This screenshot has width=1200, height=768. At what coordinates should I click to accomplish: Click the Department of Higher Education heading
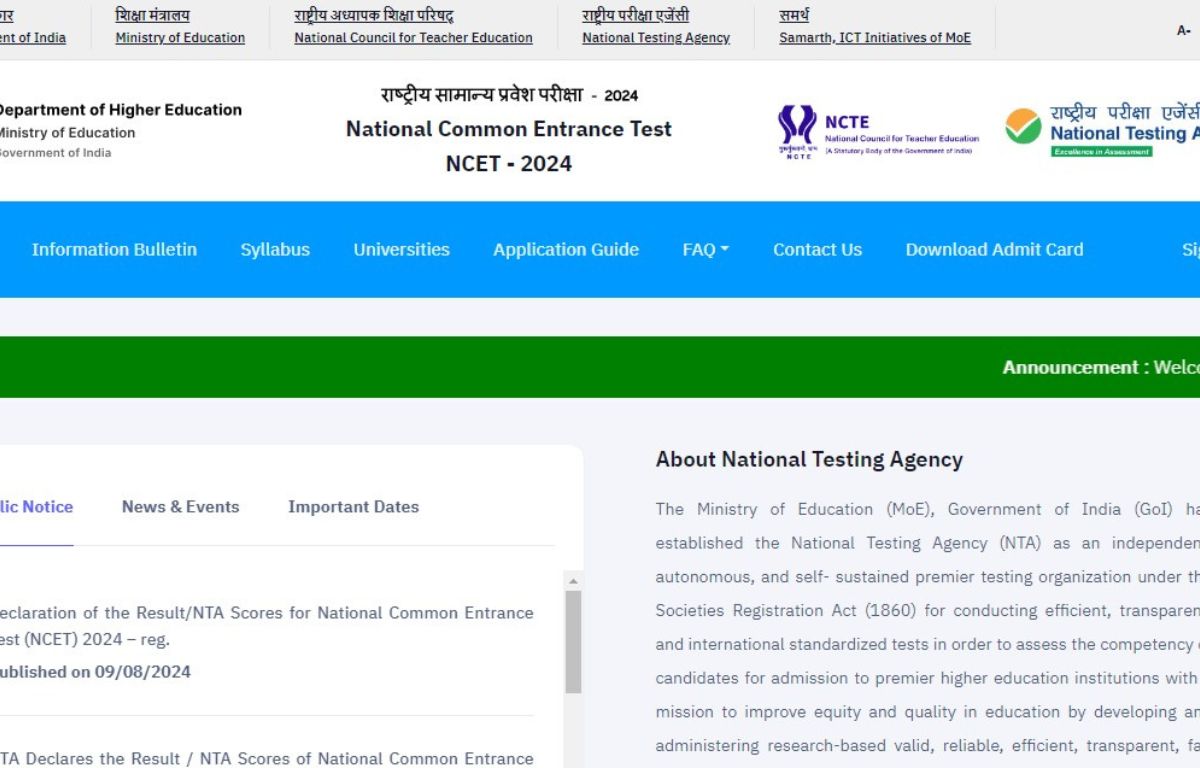(x=119, y=110)
